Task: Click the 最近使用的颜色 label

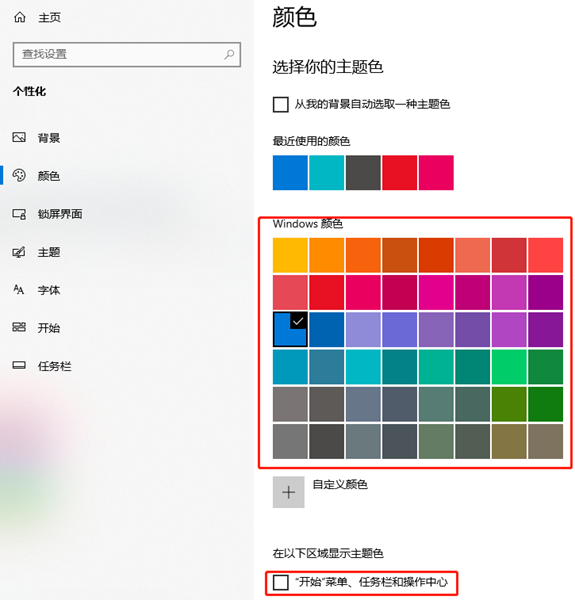Action: [x=311, y=141]
